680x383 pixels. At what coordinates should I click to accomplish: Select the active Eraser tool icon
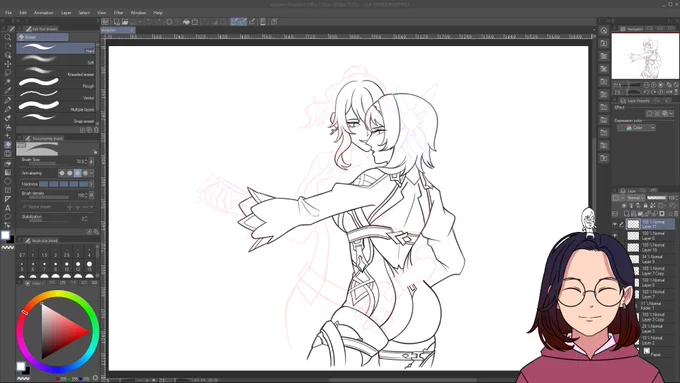(7, 144)
